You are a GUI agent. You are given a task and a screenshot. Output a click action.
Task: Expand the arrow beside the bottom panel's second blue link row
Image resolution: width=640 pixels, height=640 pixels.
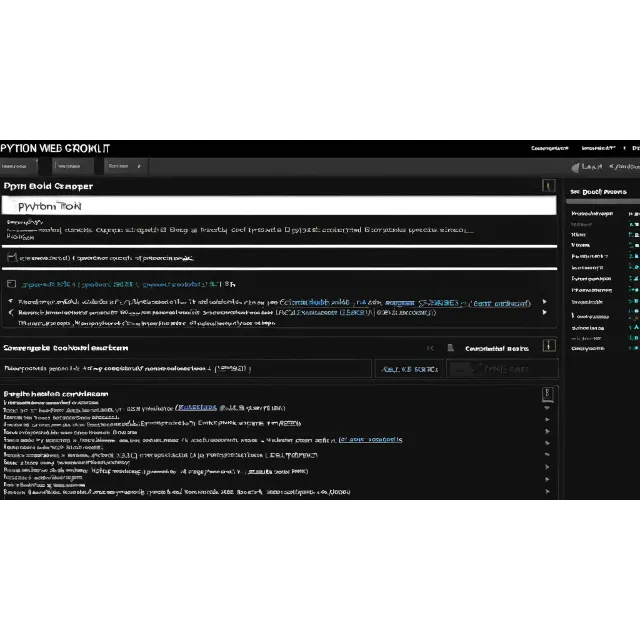(x=547, y=442)
